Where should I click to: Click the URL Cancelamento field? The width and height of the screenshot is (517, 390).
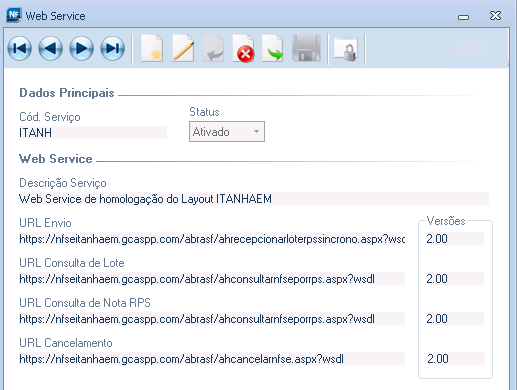pos(212,359)
